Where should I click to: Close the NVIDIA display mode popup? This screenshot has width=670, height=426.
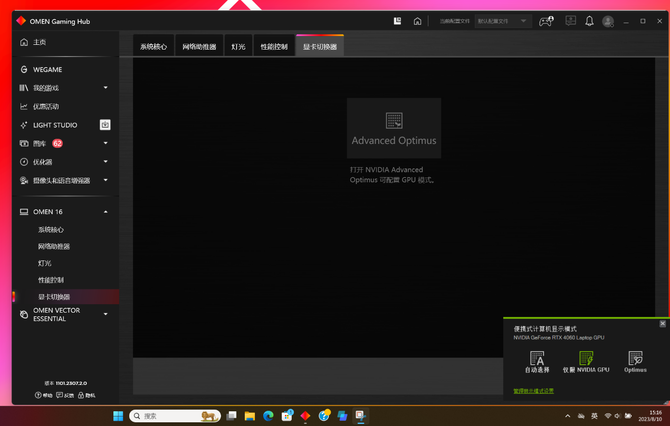[662, 323]
